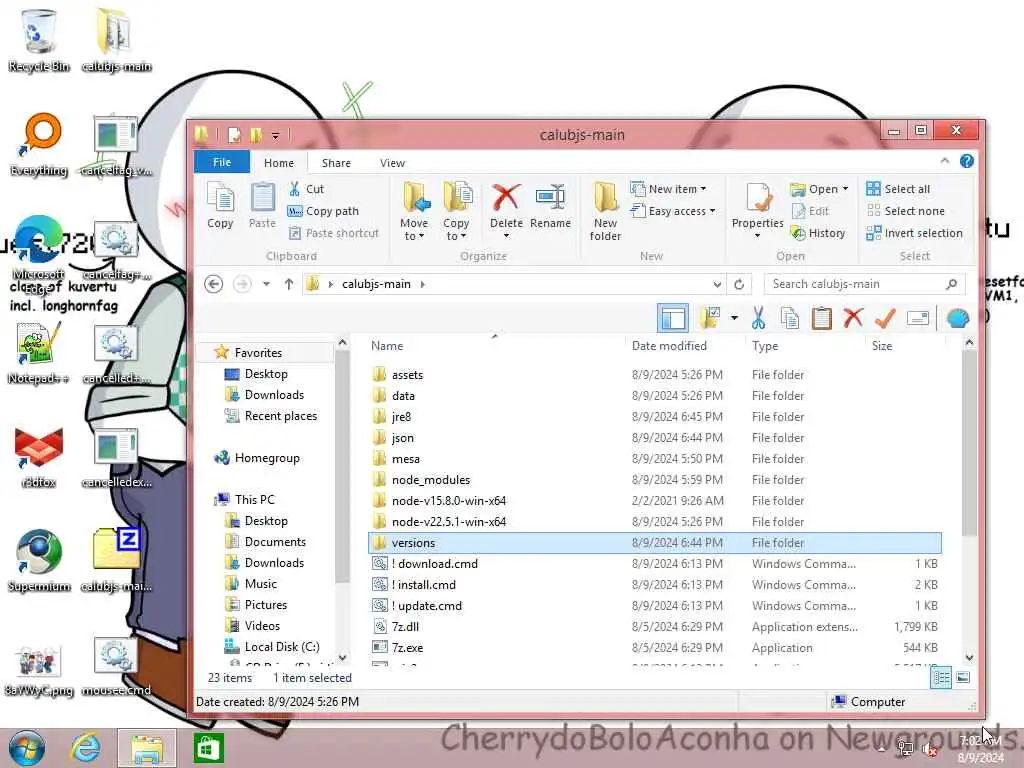Click the Paste icon in the ribbon
This screenshot has height=768, width=1024.
[x=263, y=204]
